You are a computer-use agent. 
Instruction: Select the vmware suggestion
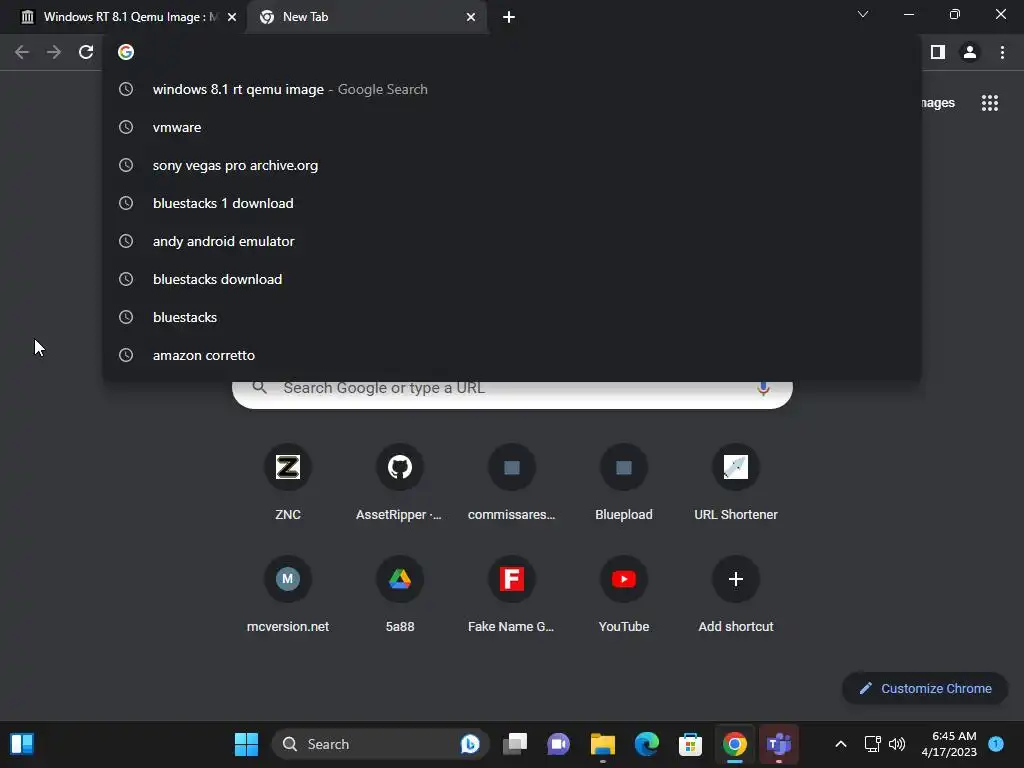click(512, 127)
